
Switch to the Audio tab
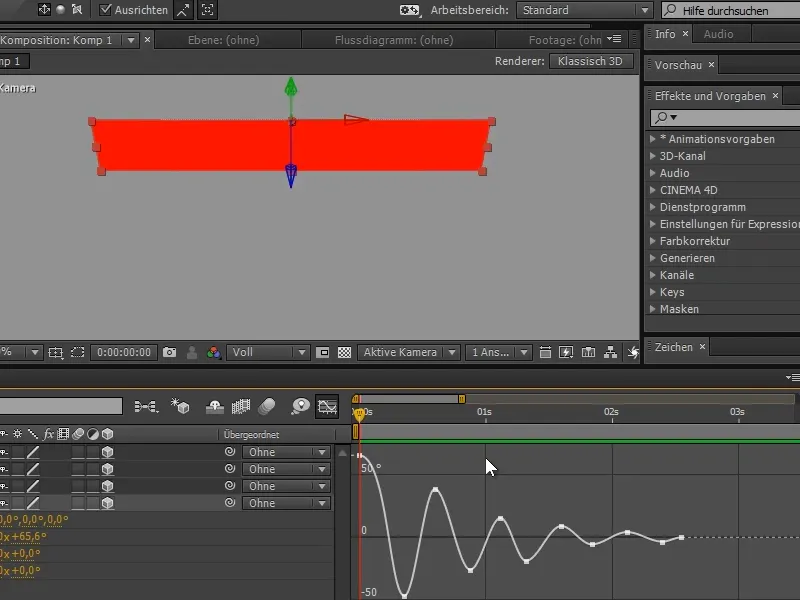717,33
